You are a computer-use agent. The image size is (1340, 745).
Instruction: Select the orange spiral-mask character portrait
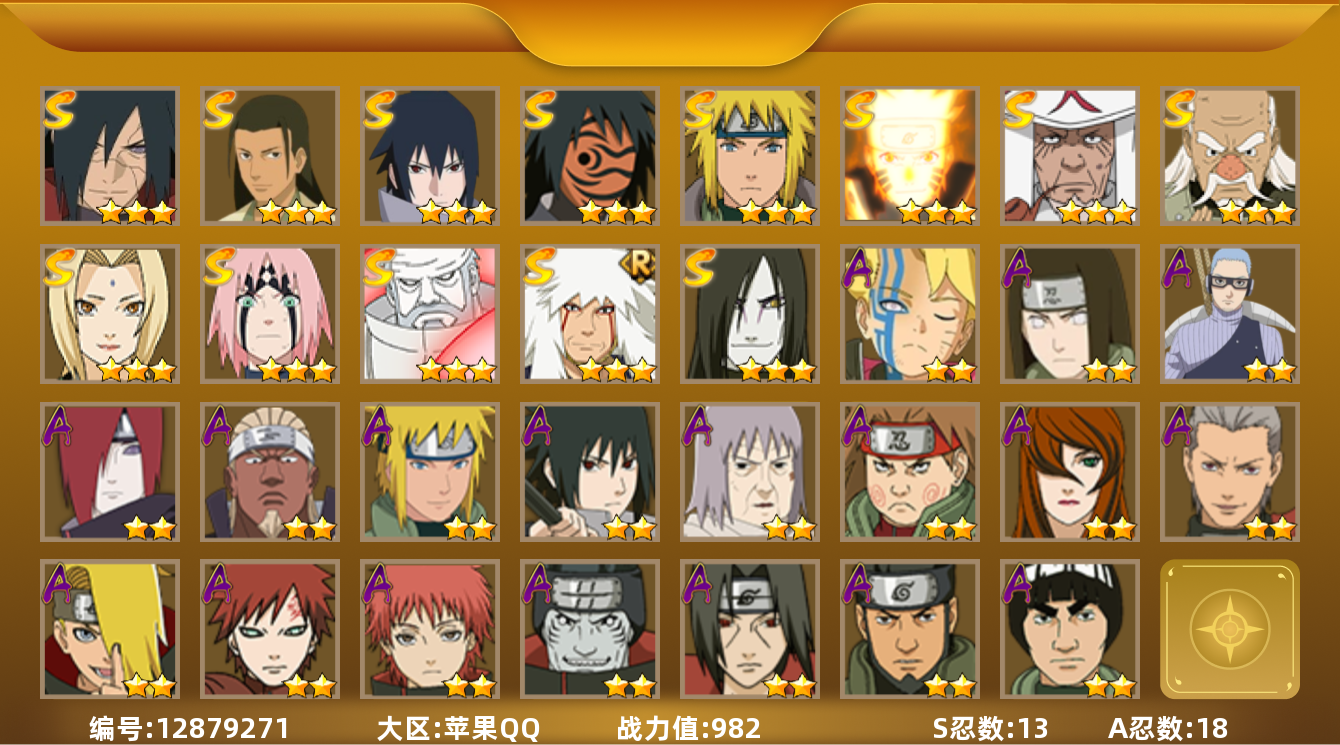pos(590,156)
